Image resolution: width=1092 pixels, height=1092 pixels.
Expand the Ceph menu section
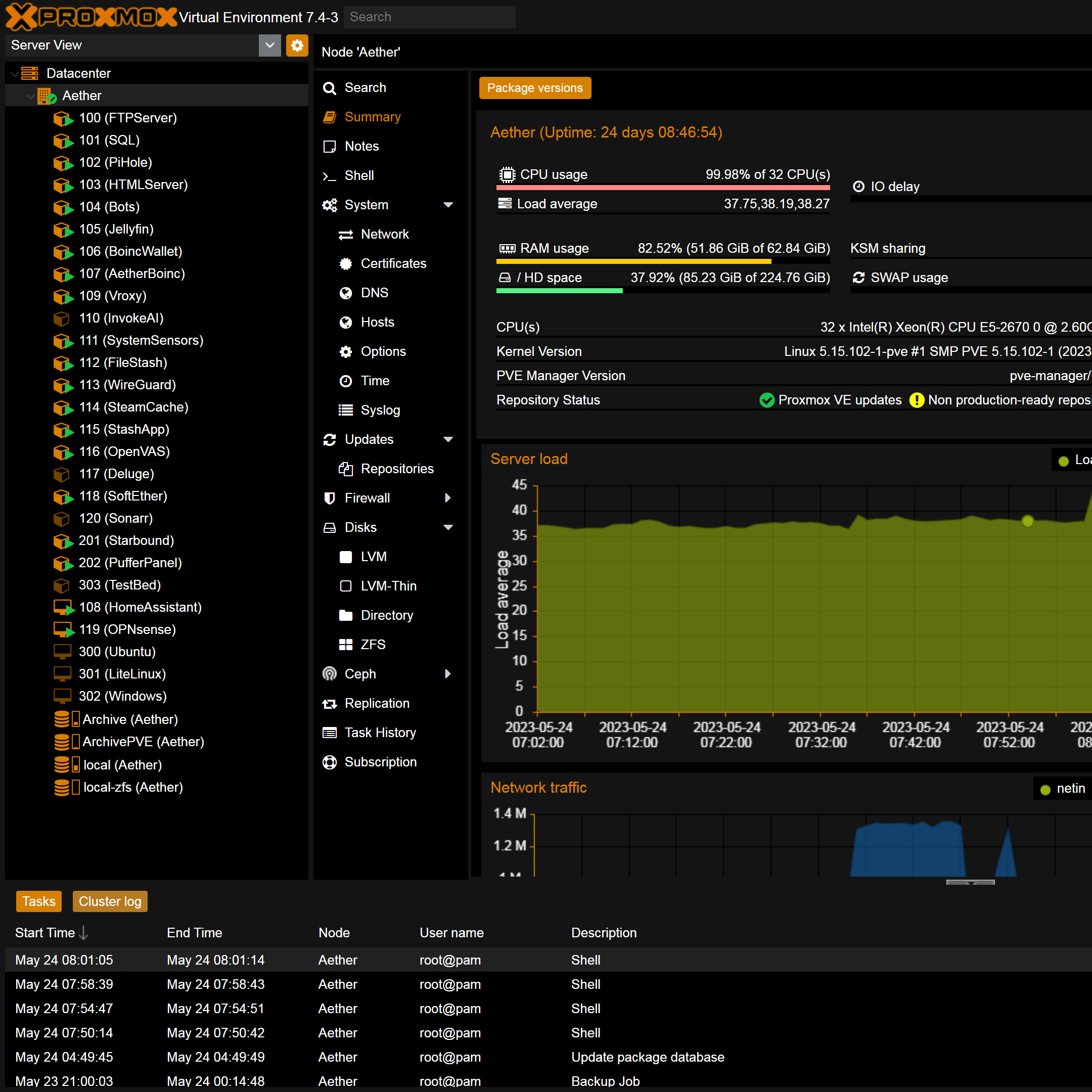click(x=448, y=674)
